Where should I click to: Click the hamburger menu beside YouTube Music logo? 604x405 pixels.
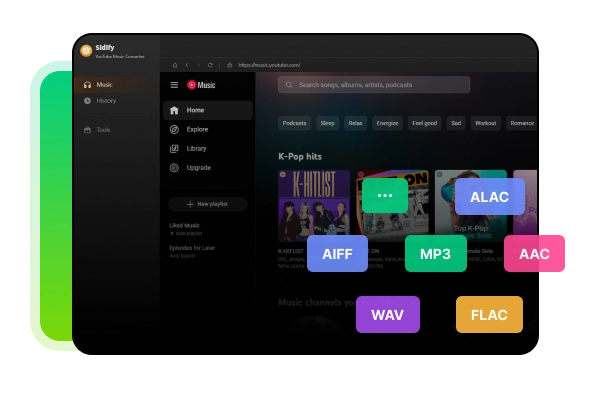[x=174, y=85]
